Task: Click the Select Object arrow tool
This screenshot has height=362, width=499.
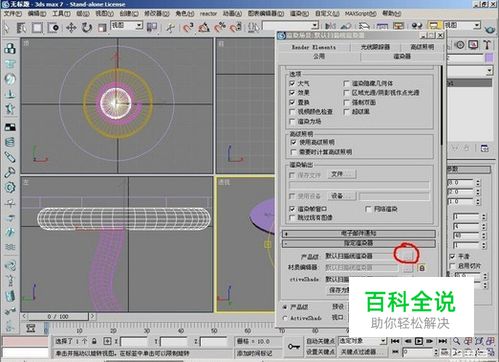Action: pyautogui.click(x=6, y=27)
